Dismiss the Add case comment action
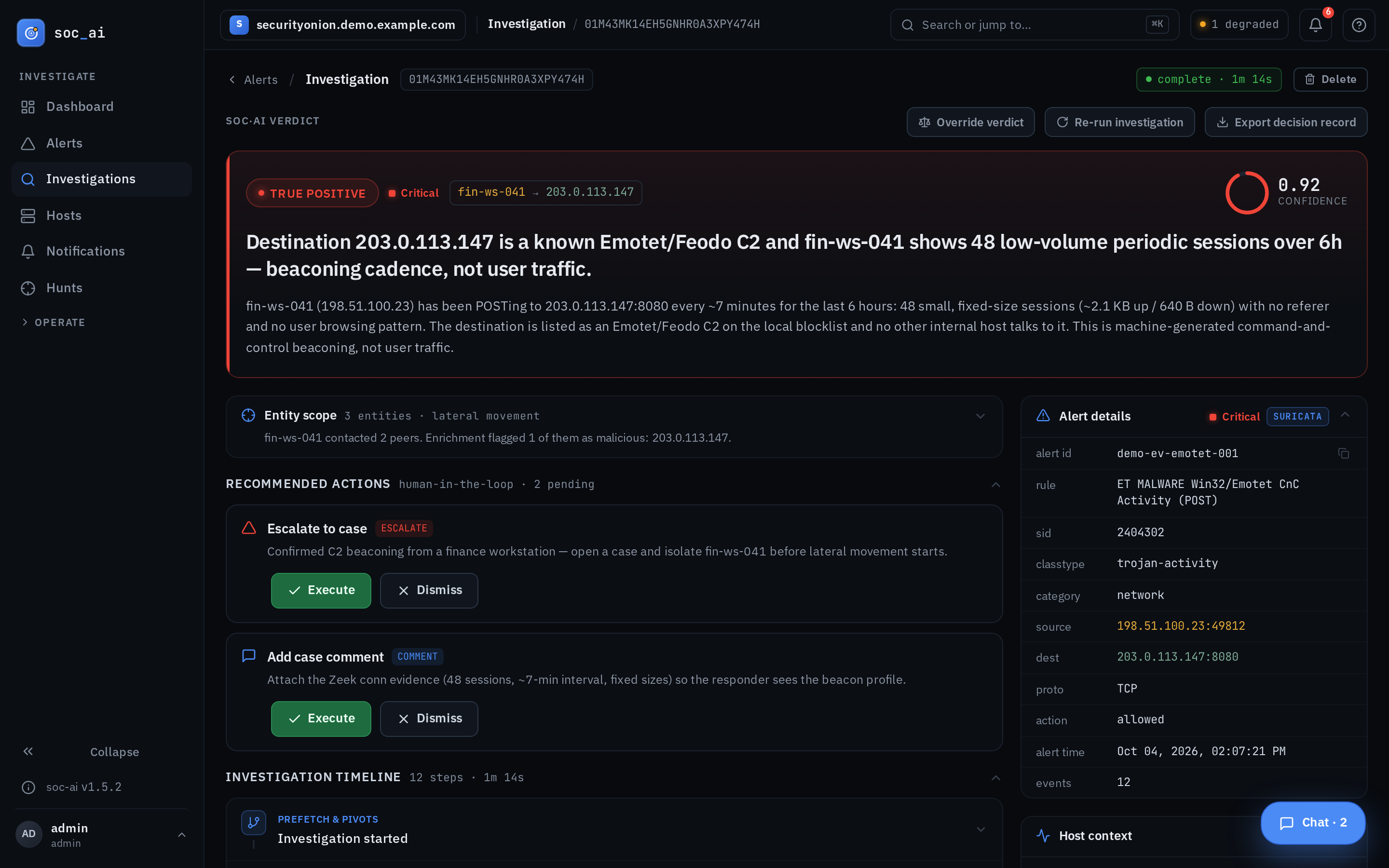 (429, 719)
